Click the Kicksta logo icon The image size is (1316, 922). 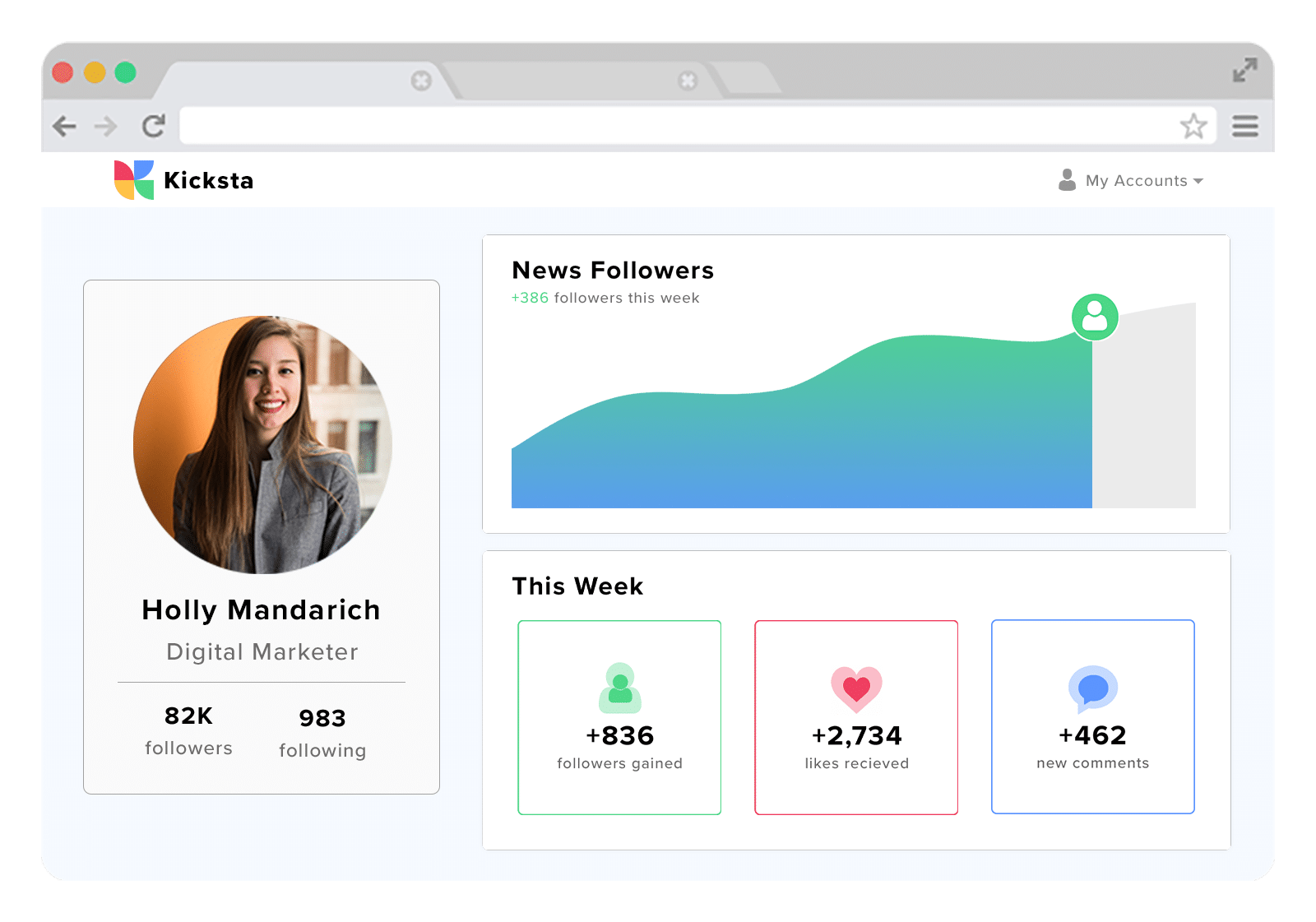pos(134,179)
